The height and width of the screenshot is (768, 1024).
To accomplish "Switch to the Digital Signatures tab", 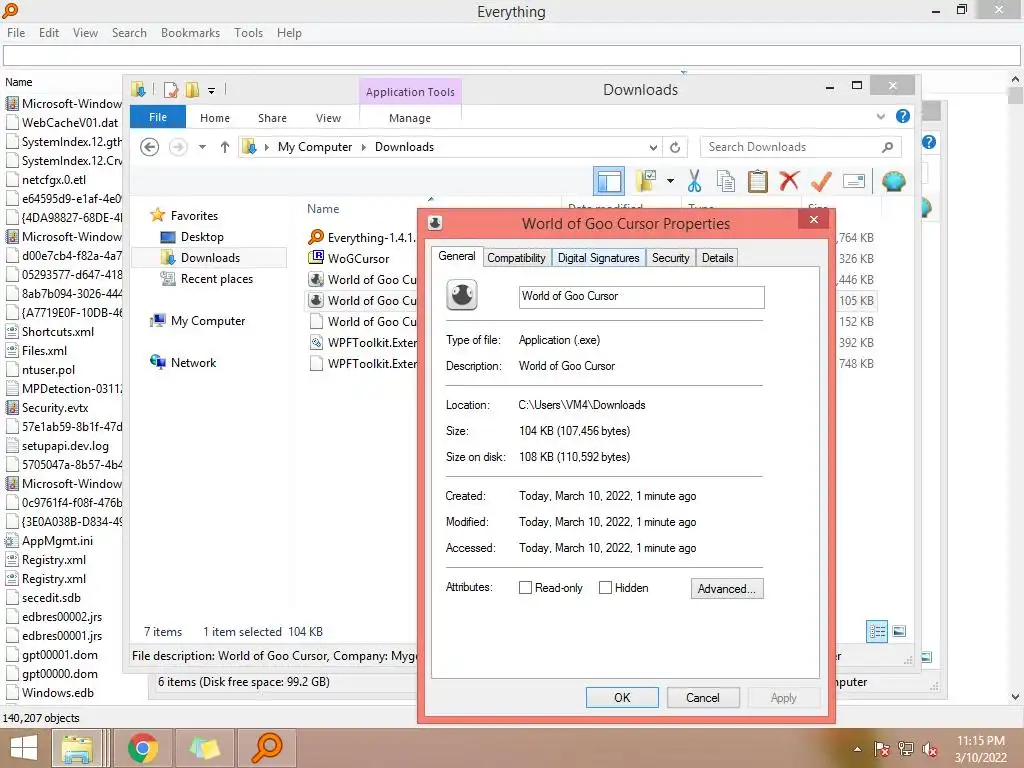I will point(598,258).
